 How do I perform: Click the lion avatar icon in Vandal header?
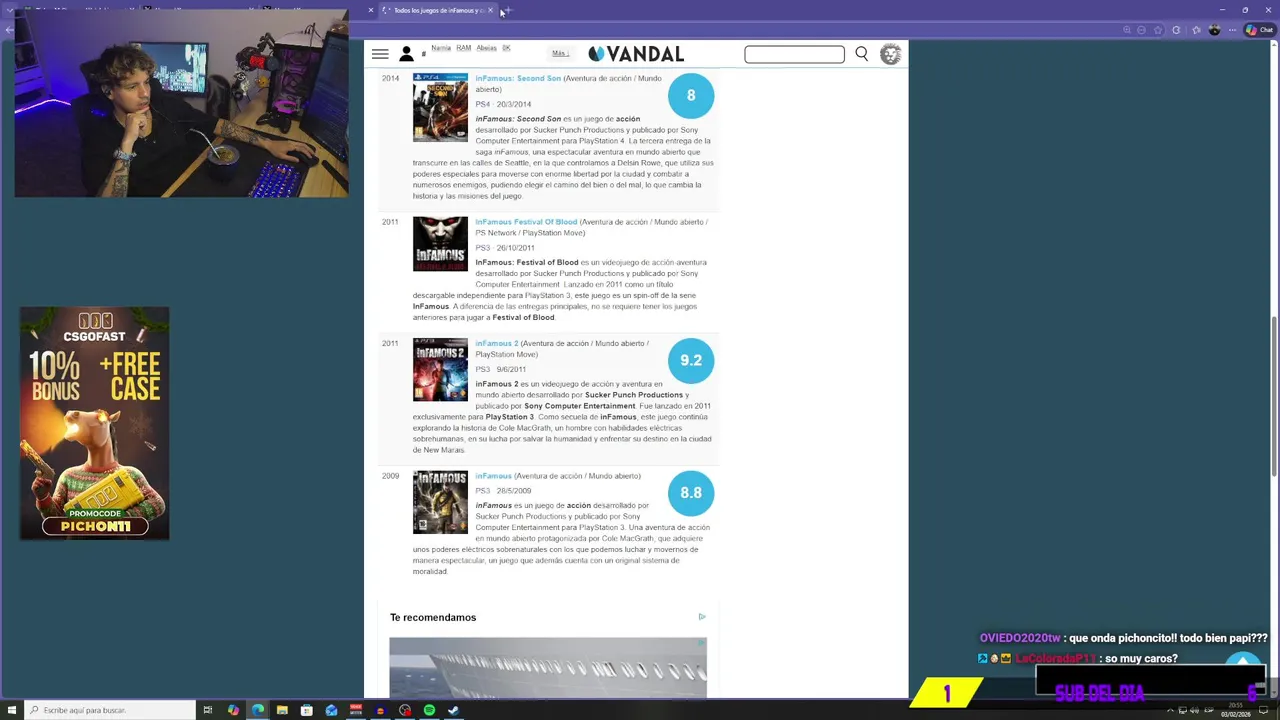coord(890,54)
